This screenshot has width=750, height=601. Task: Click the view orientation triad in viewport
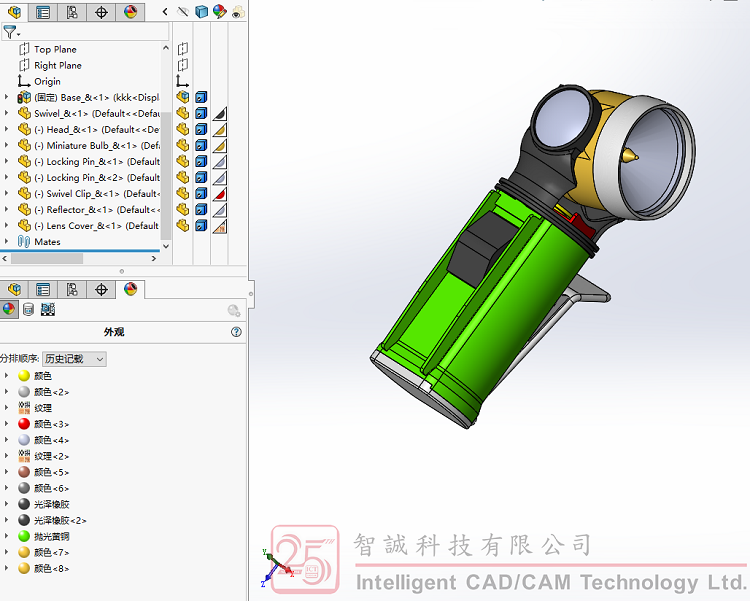click(x=276, y=567)
